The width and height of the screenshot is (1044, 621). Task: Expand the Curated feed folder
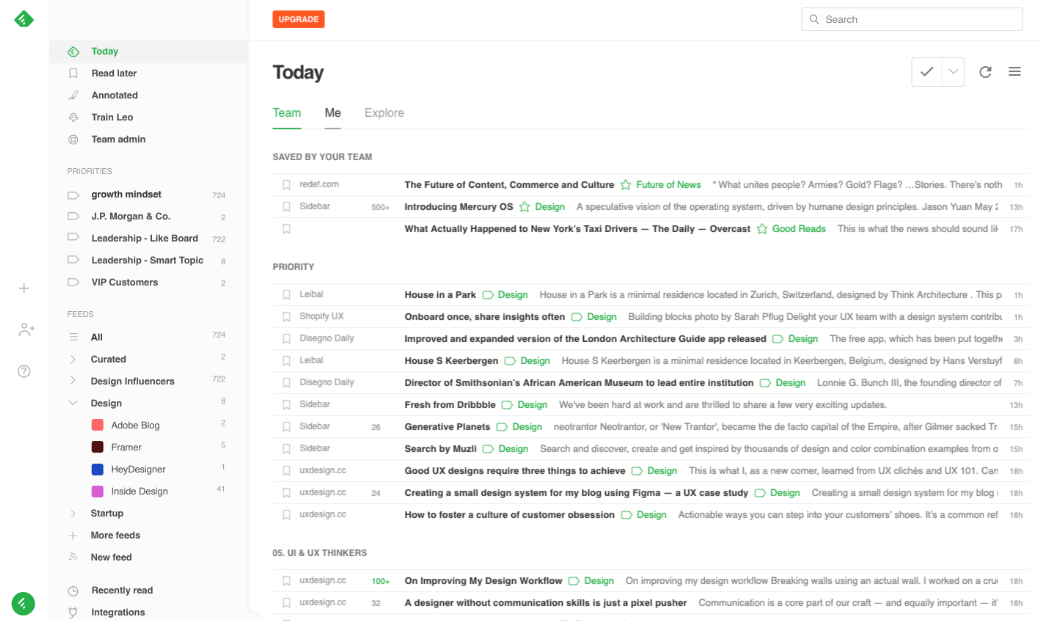[x=73, y=359]
